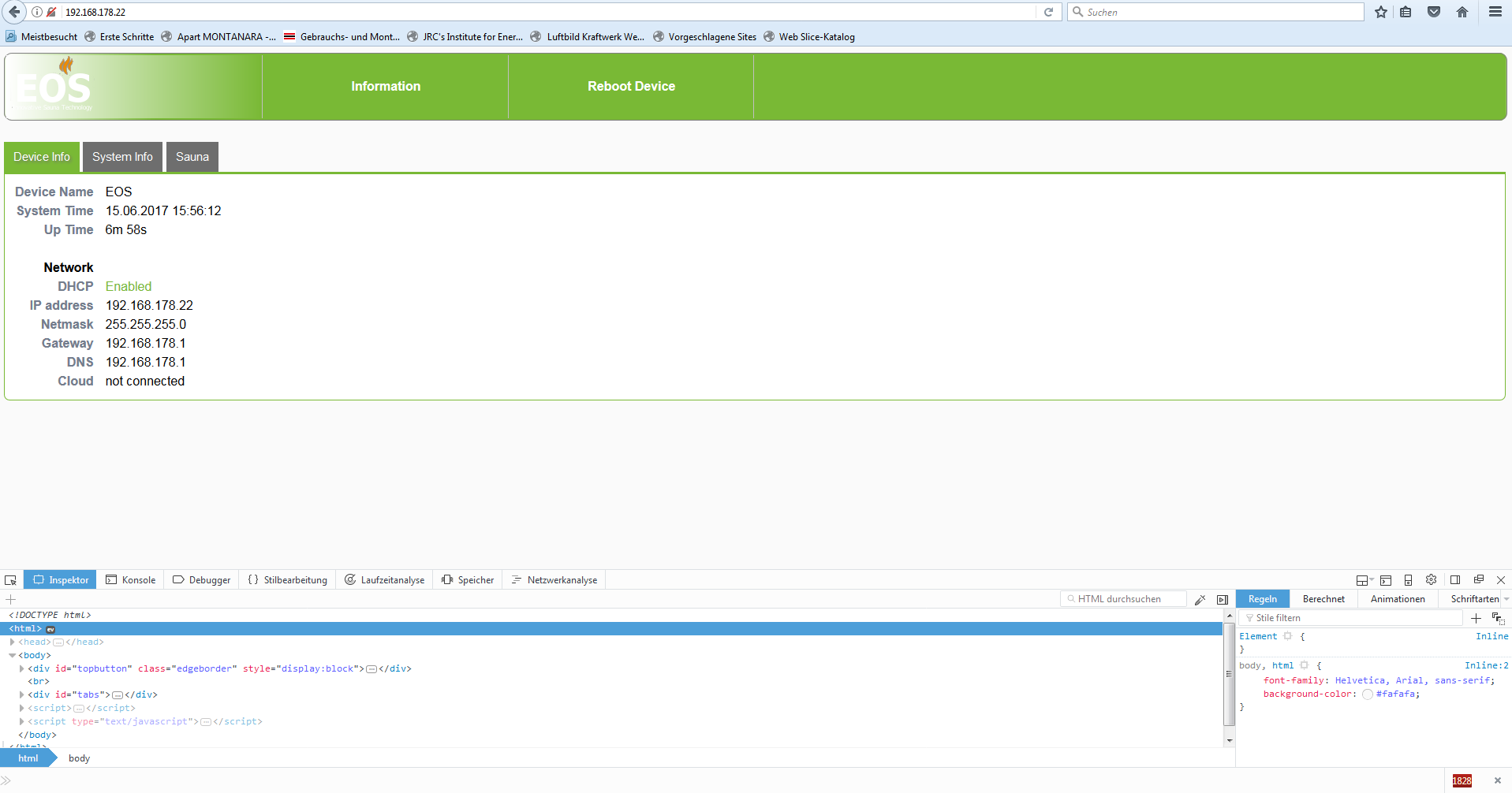This screenshot has height=793, width=1512.
Task: Switch to Berechnet sidebar tab
Action: pyautogui.click(x=1323, y=599)
